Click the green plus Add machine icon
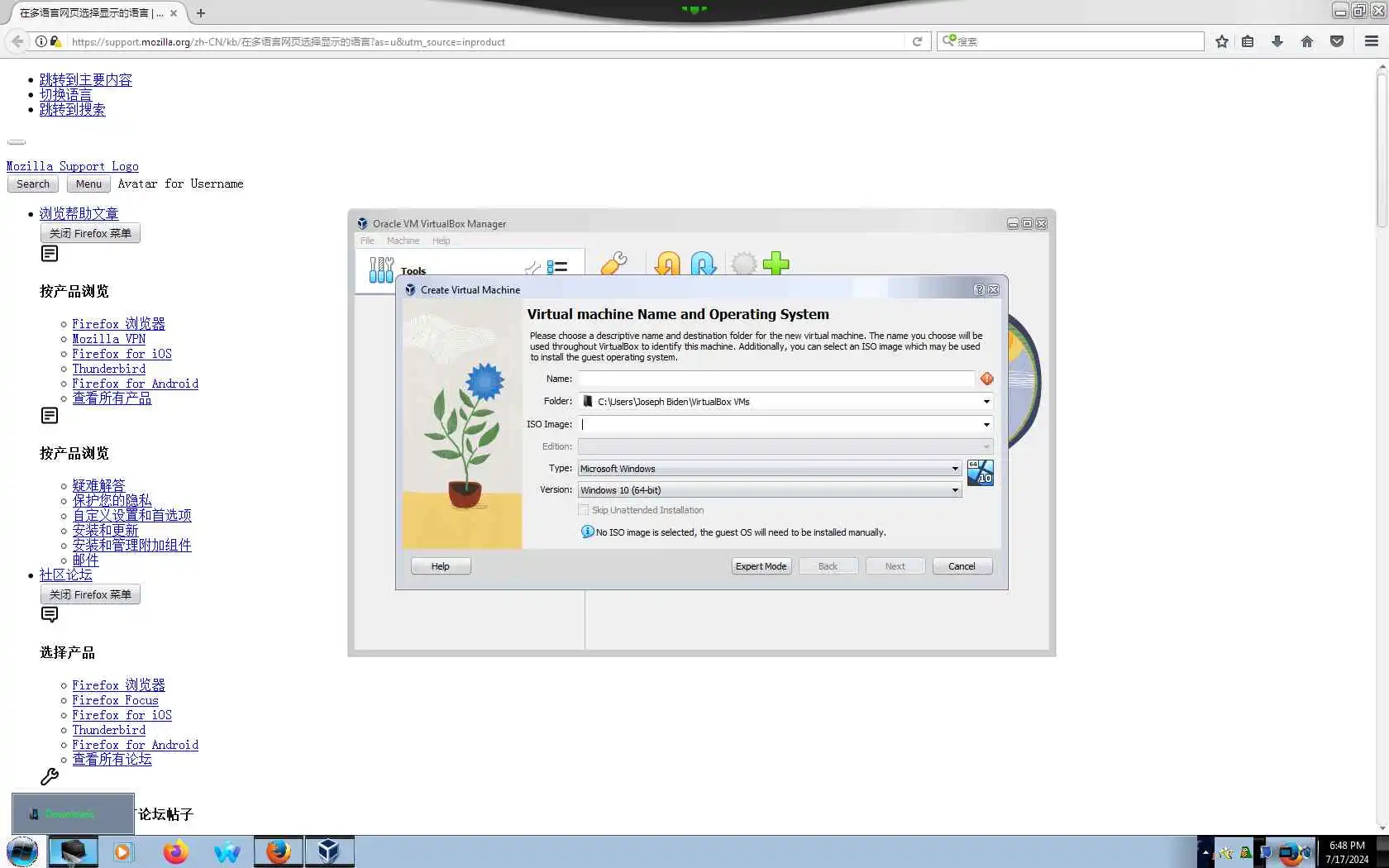1389x868 pixels. [x=776, y=264]
